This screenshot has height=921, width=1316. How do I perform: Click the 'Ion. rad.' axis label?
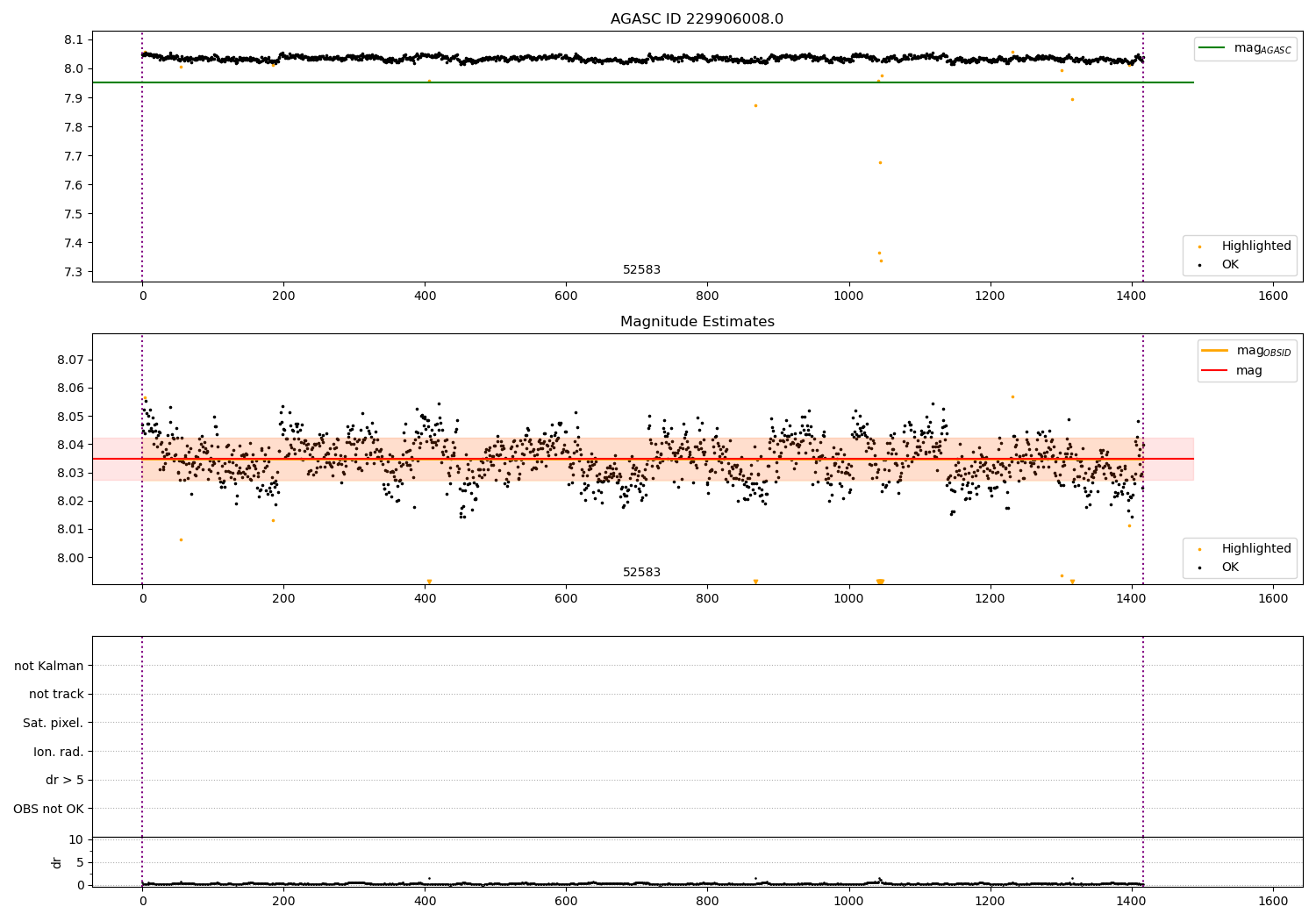(x=59, y=752)
